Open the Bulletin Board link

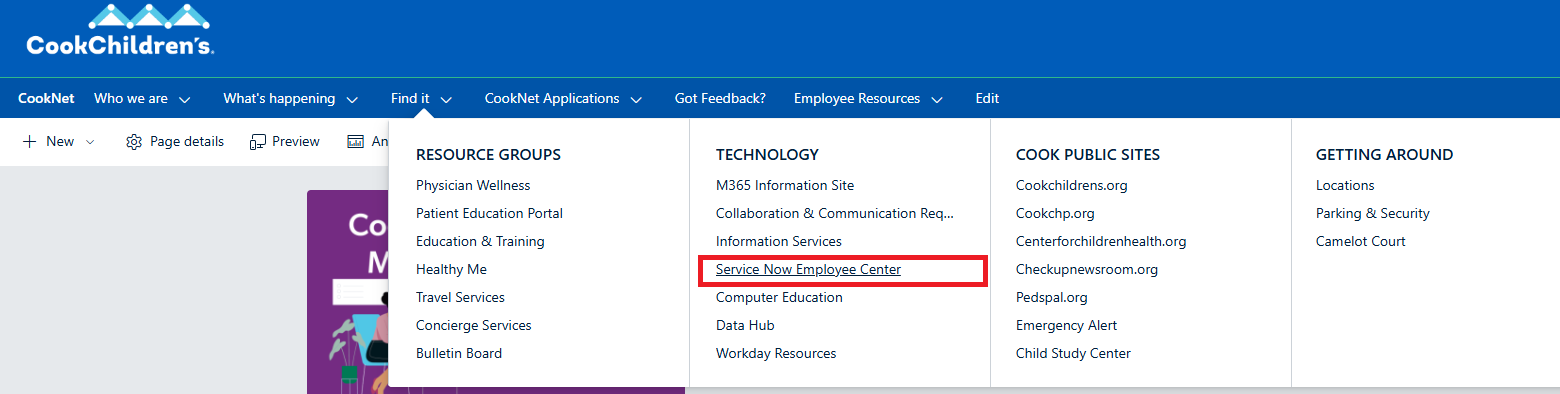click(459, 353)
